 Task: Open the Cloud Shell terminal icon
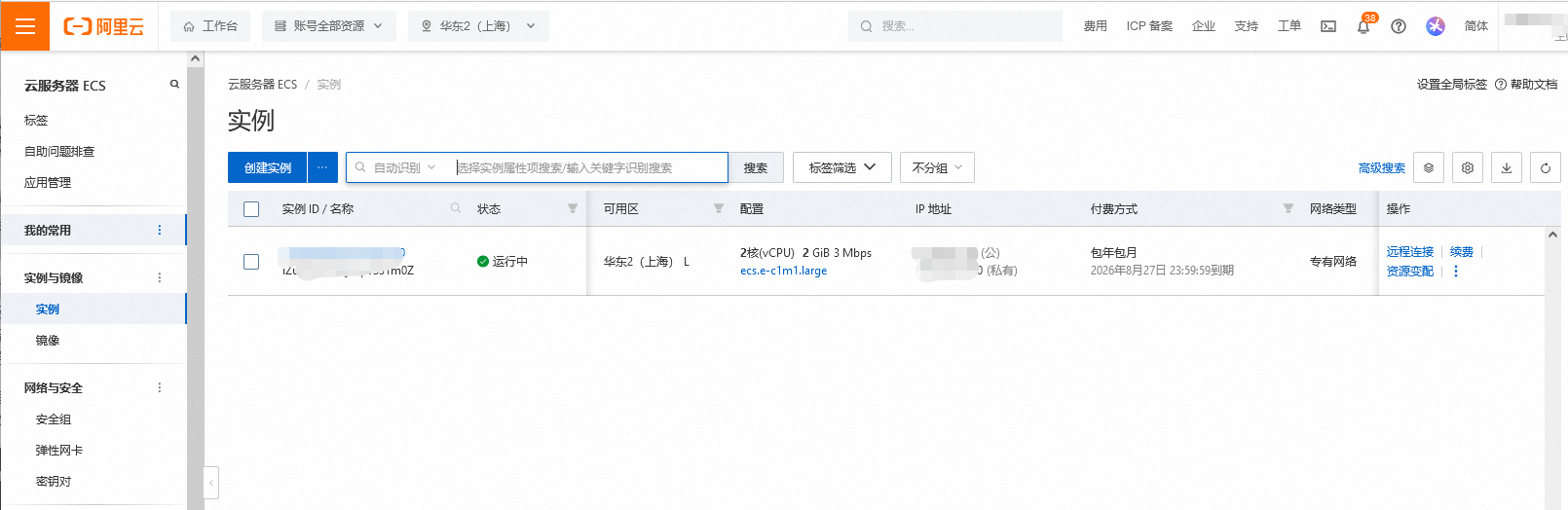1328,26
